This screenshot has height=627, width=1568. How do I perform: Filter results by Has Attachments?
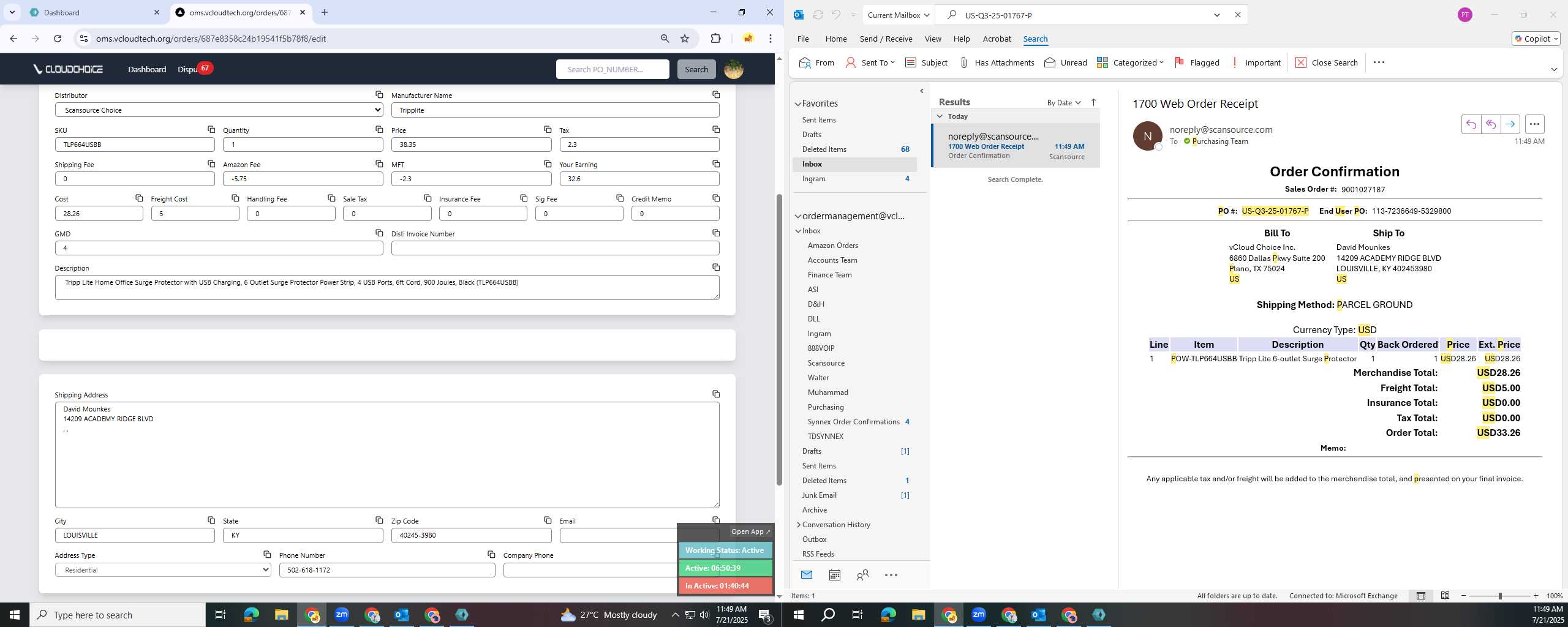click(996, 62)
